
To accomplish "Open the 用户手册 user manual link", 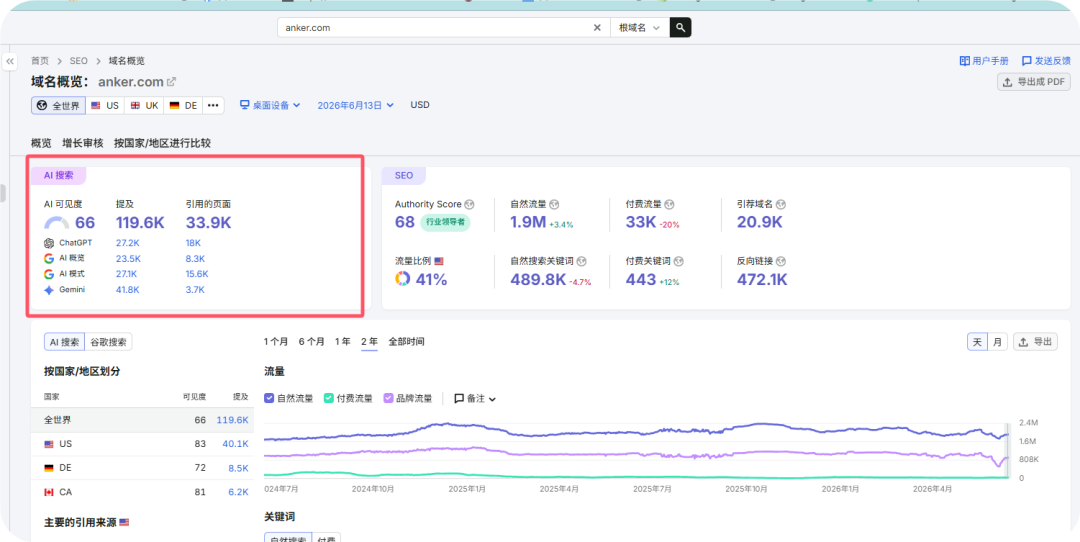I will (984, 61).
